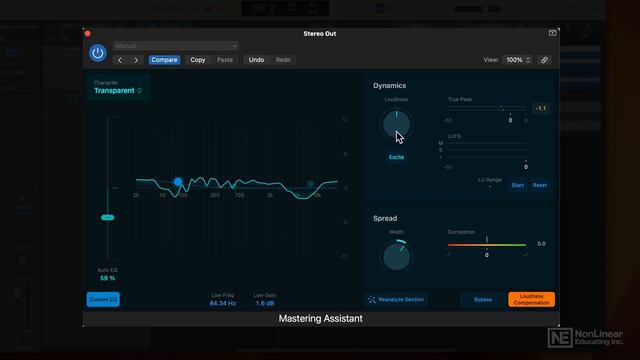Click the window expand icon at top right
The width and height of the screenshot is (640, 360).
tap(552, 33)
